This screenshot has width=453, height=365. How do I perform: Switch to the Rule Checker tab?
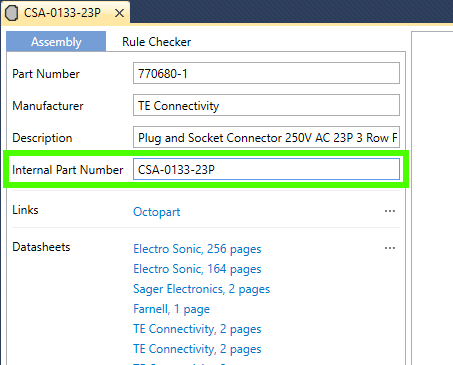156,42
